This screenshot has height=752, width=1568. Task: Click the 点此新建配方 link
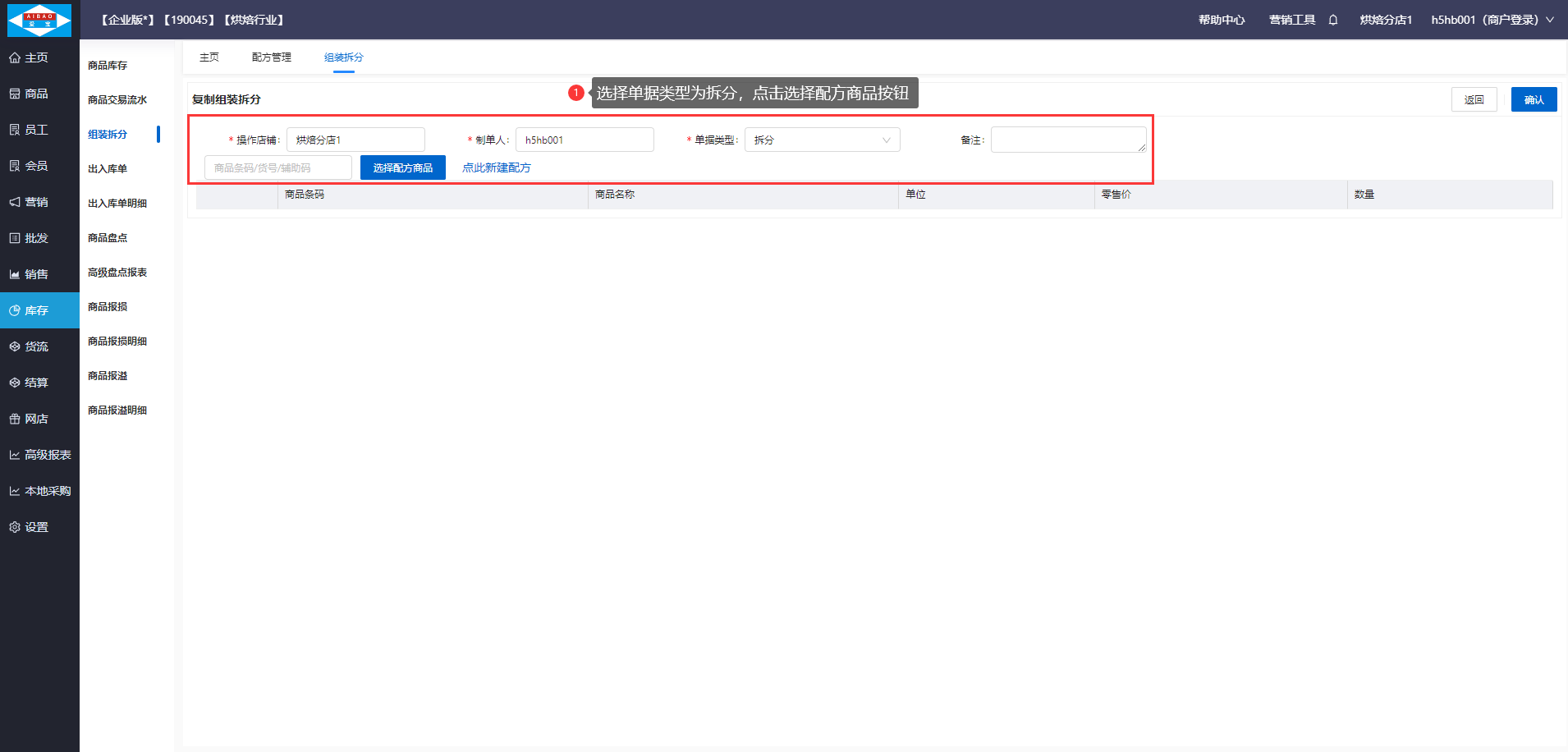[496, 167]
